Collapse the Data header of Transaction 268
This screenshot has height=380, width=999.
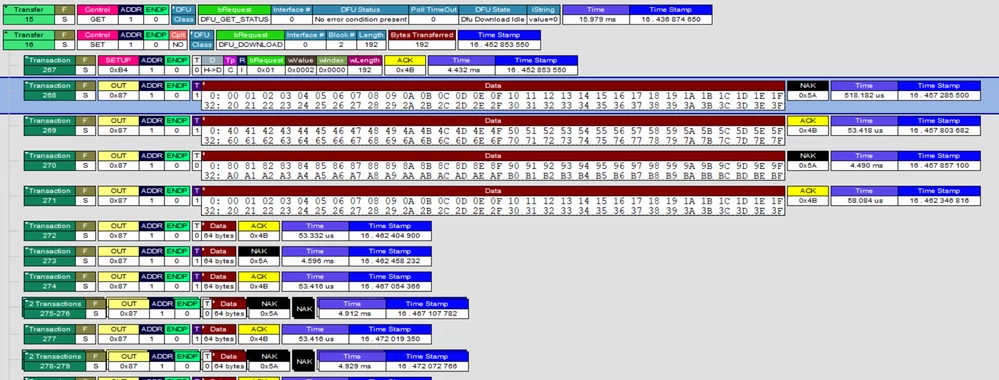[x=492, y=85]
